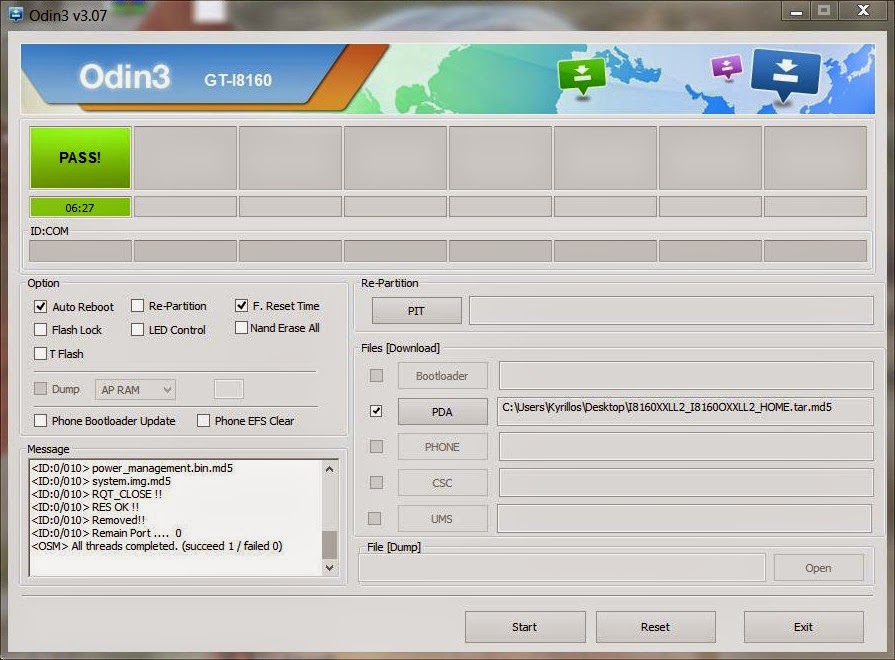Click the 'Removed!!' log line

click(88, 520)
